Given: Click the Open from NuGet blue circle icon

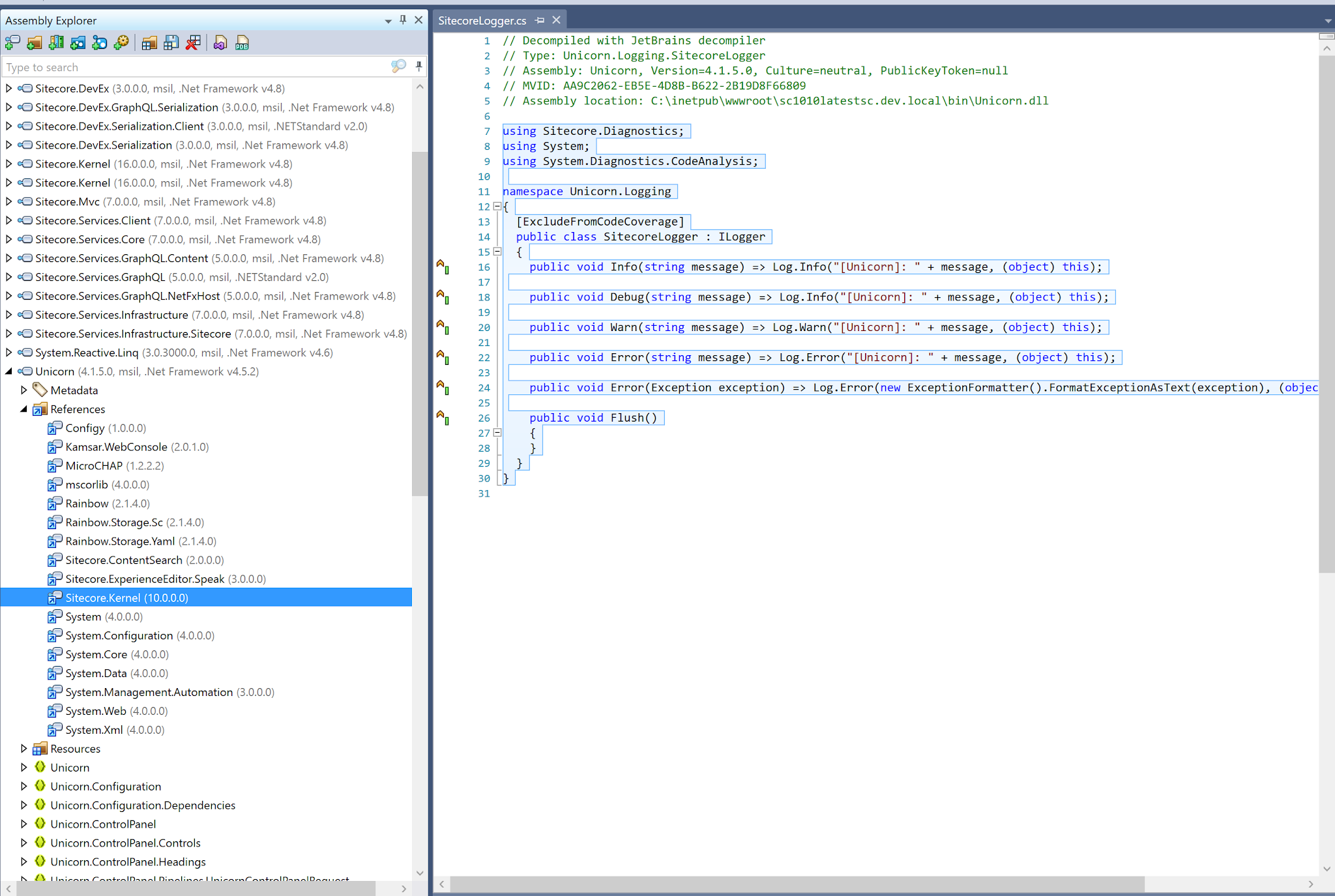Looking at the screenshot, I should pyautogui.click(x=99, y=43).
